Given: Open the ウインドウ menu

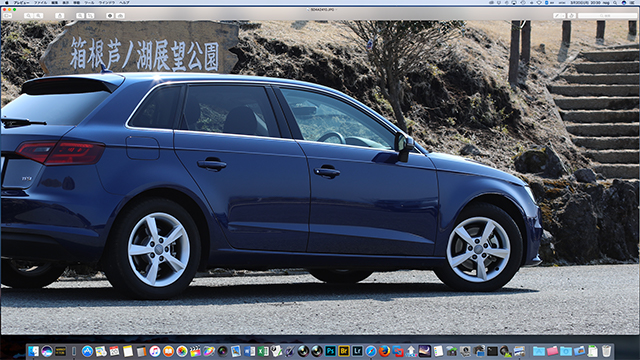Looking at the screenshot, I should click(x=107, y=2).
